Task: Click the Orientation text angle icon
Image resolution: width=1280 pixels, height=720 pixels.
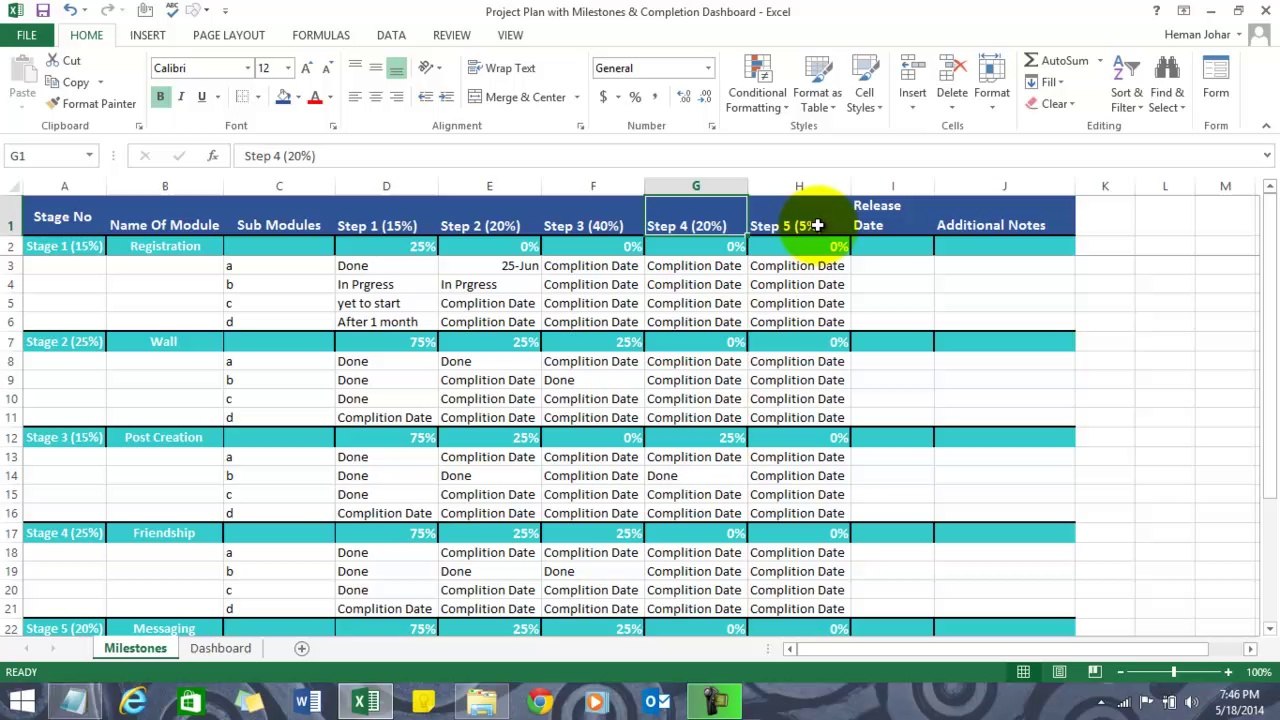Action: click(427, 68)
